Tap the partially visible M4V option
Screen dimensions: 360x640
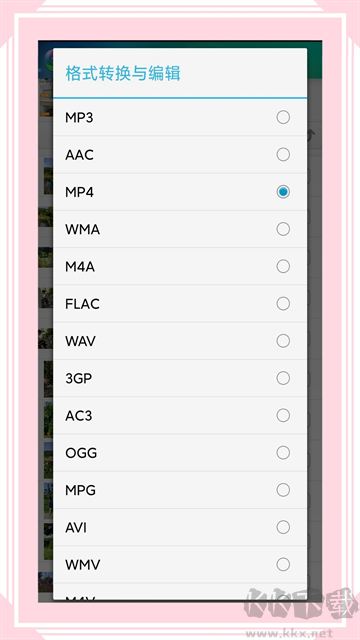180,594
